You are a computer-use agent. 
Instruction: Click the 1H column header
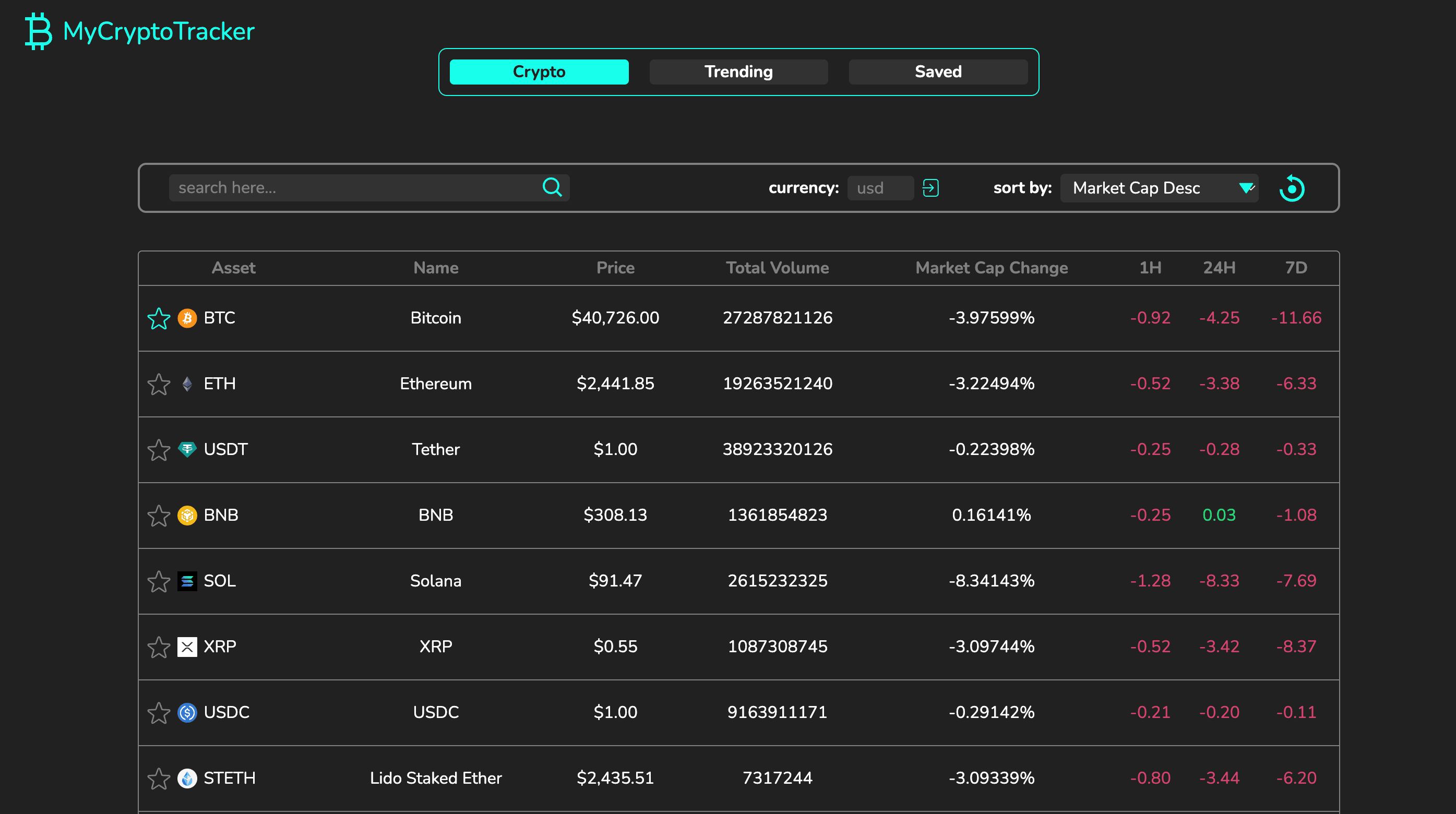click(1150, 268)
